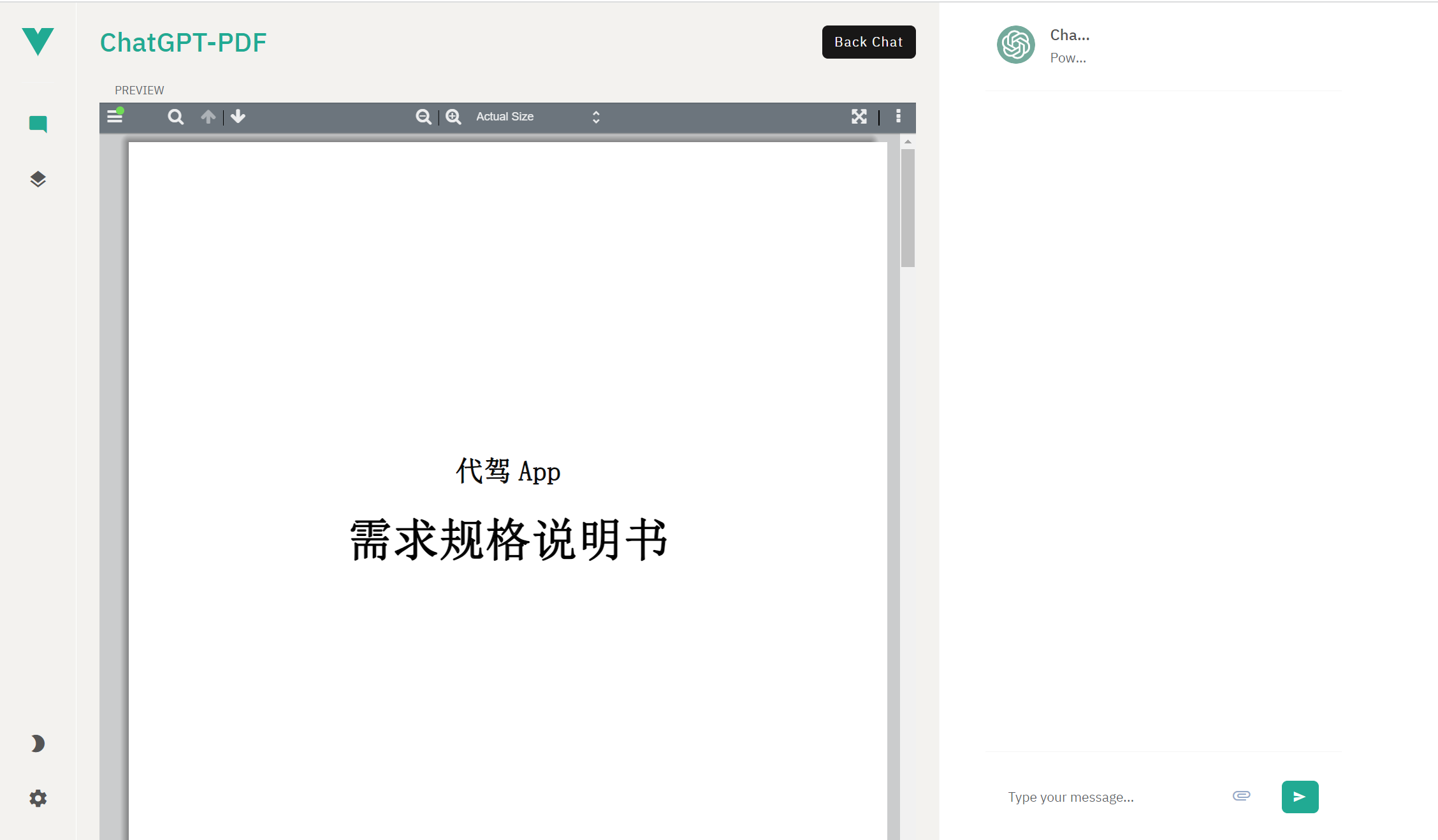Click the Back Chat button

[x=869, y=42]
